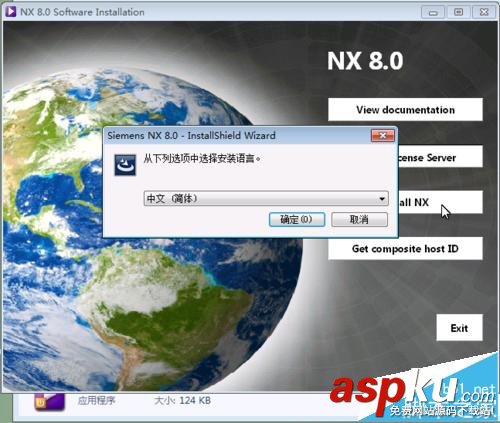
Task: Exit the NX 8.0 installer
Action: [x=459, y=328]
